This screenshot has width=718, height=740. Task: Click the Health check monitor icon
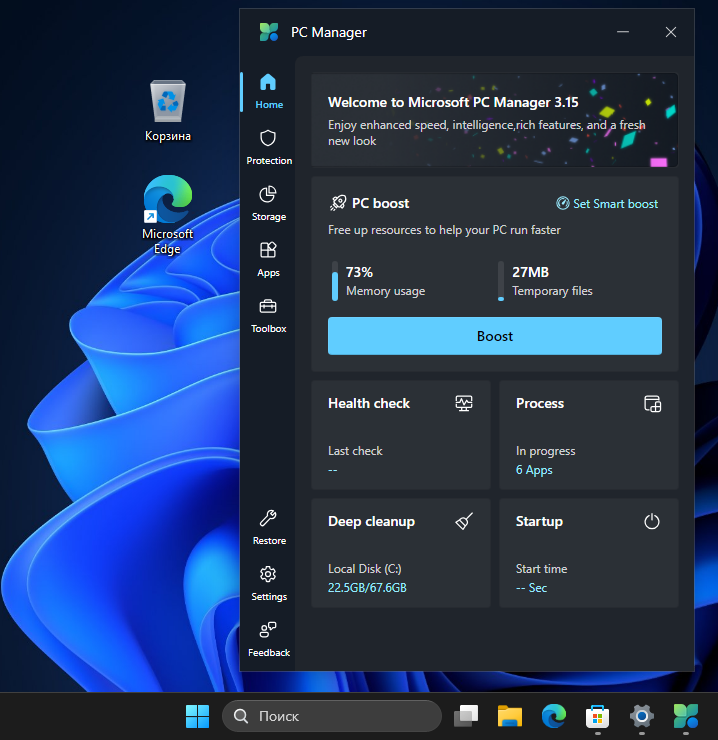point(464,404)
